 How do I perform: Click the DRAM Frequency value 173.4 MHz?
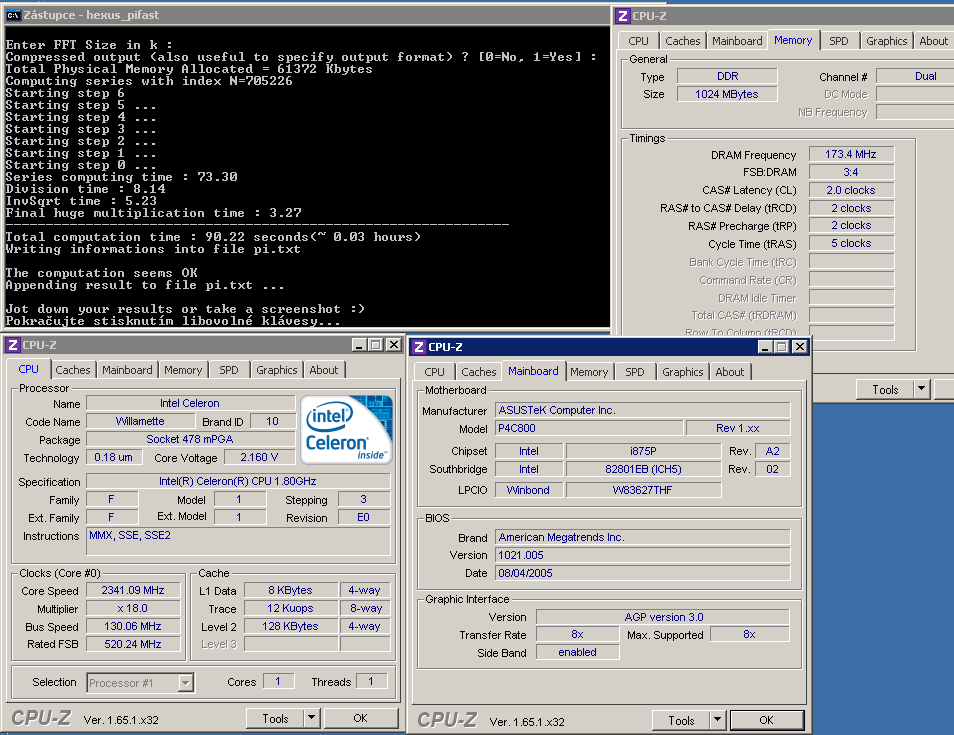pos(851,155)
